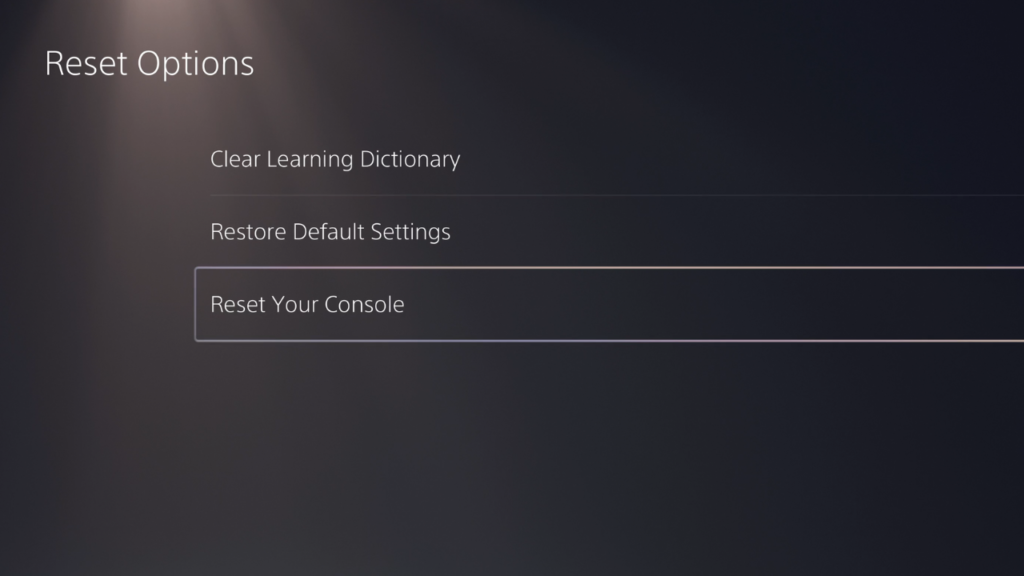Click the Restore Default Settings label
This screenshot has height=576, width=1024.
(x=330, y=232)
